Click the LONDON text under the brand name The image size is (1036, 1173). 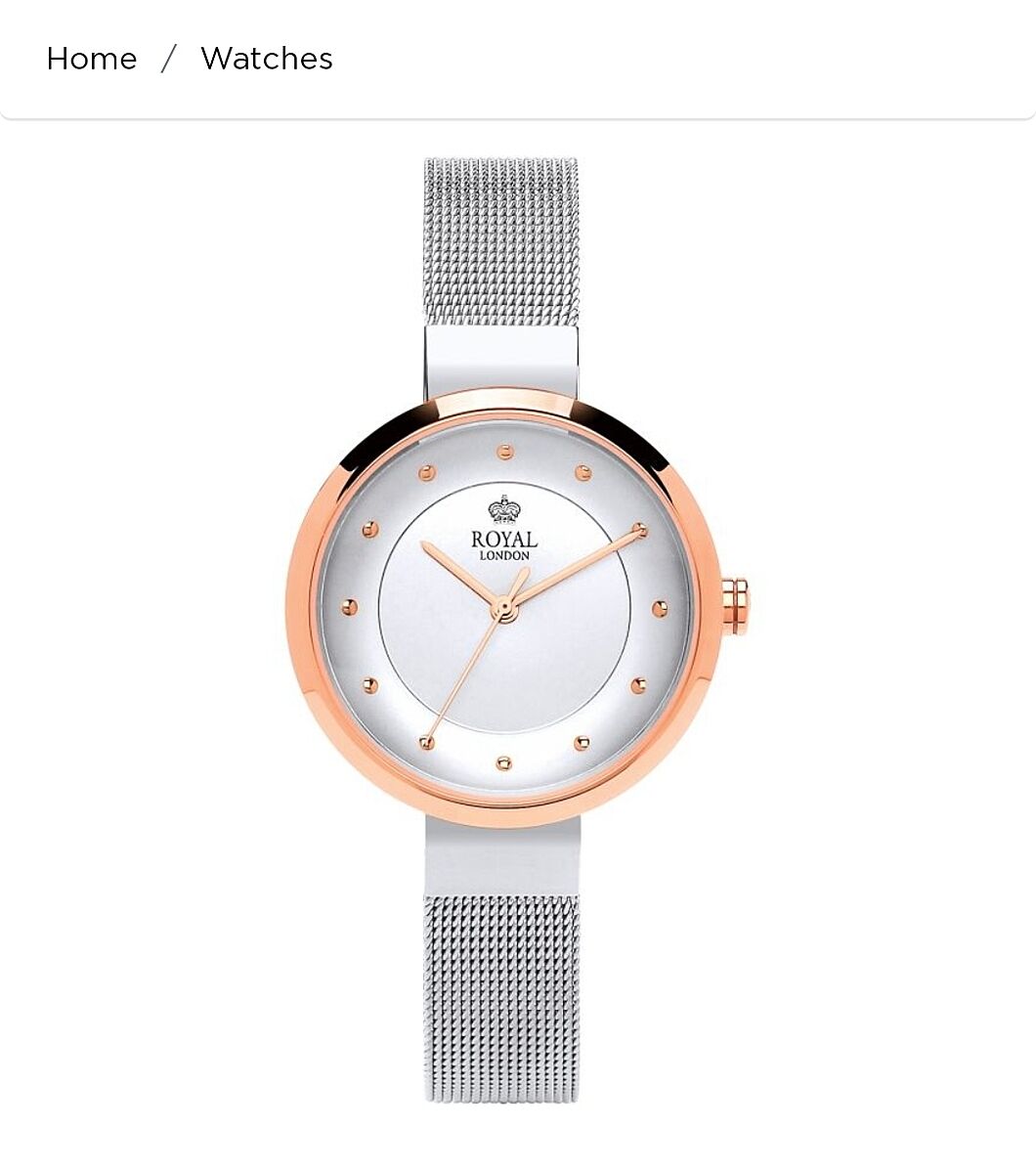pyautogui.click(x=504, y=556)
